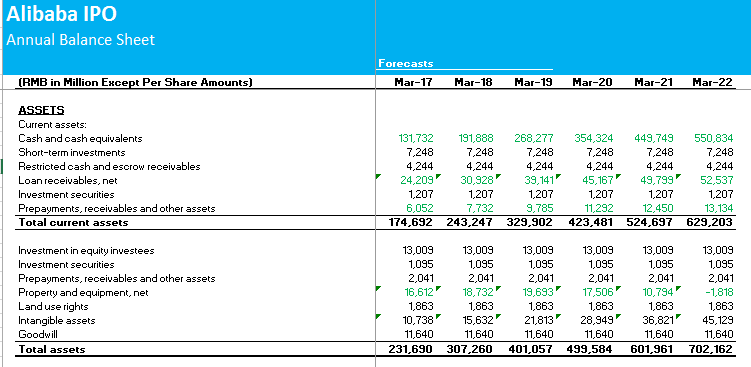Click Investment in equity investees label
This screenshot has height=367, width=751.
(86, 251)
